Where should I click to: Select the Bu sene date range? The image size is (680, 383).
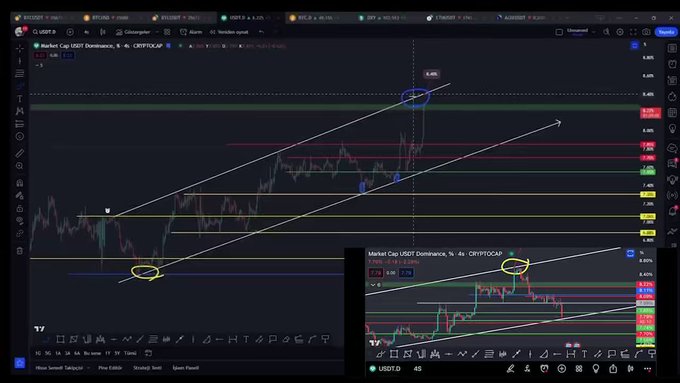[x=92, y=354]
